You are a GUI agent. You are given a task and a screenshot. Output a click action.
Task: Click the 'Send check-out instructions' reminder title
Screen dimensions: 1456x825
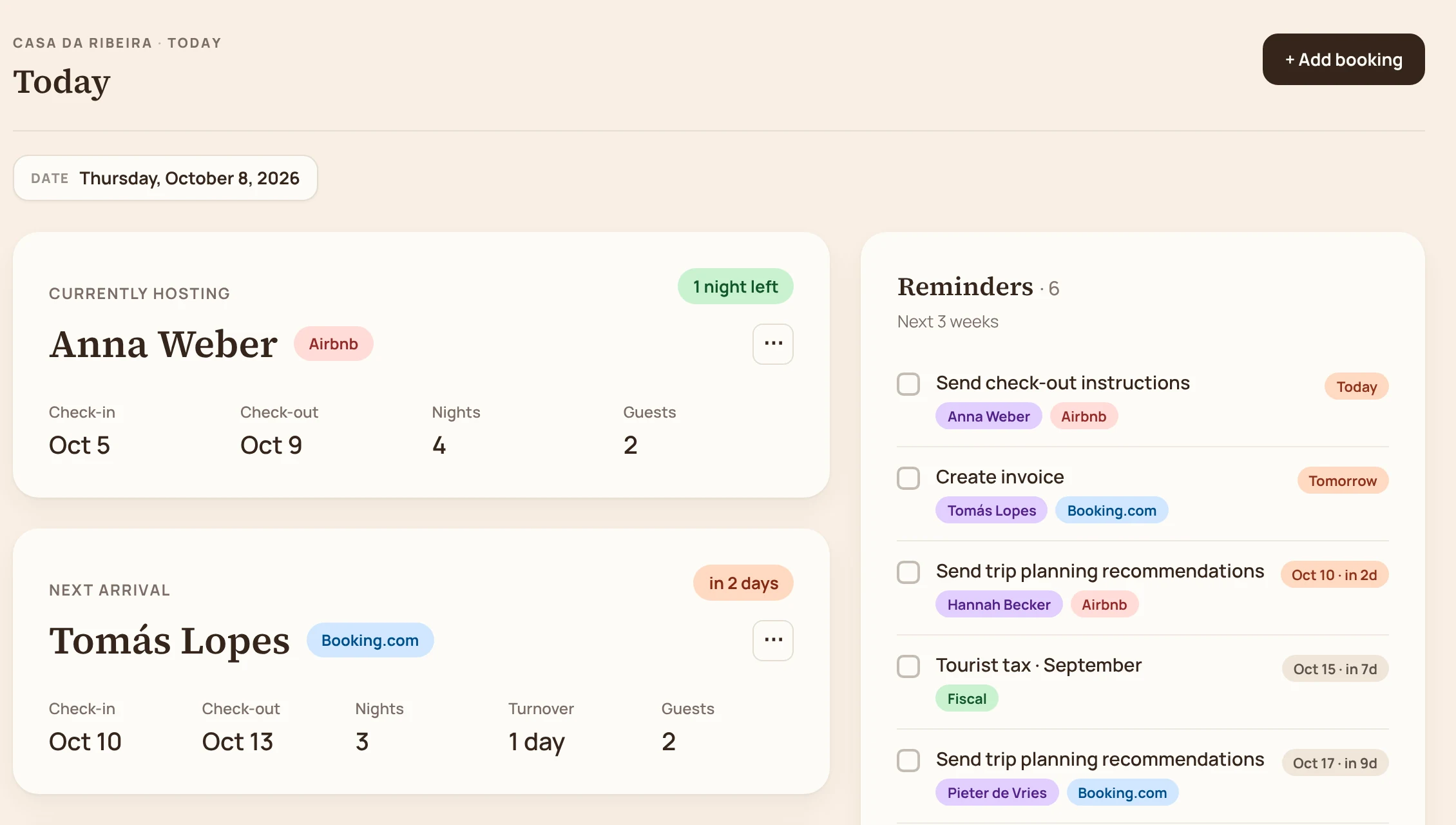click(1062, 383)
